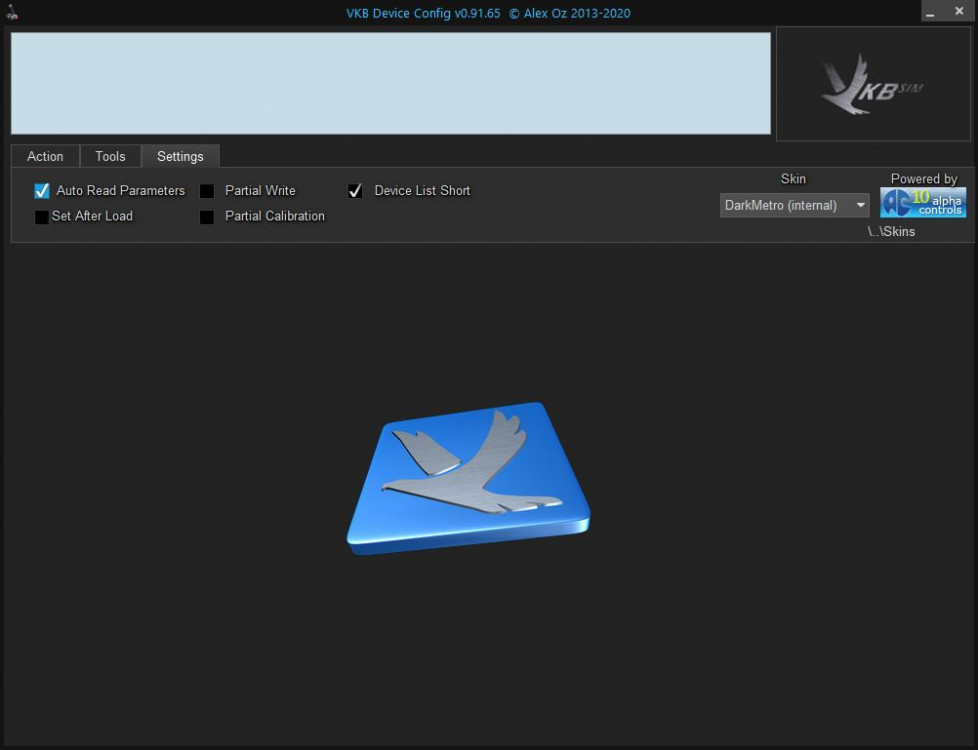Click the app icon in title bar
978x750 pixels.
pyautogui.click(x=11, y=12)
